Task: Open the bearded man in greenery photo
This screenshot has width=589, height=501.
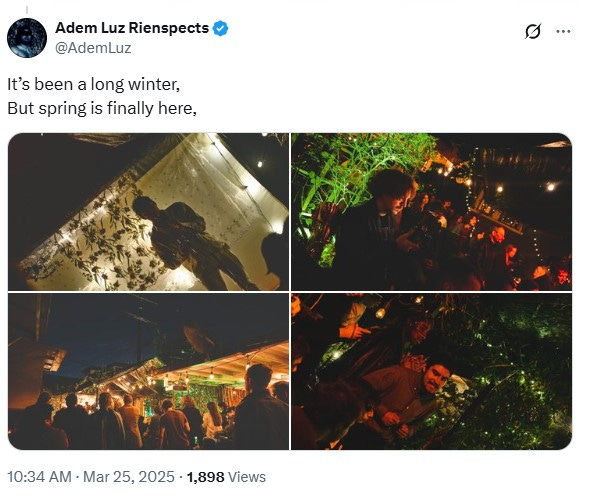Action: (x=432, y=371)
